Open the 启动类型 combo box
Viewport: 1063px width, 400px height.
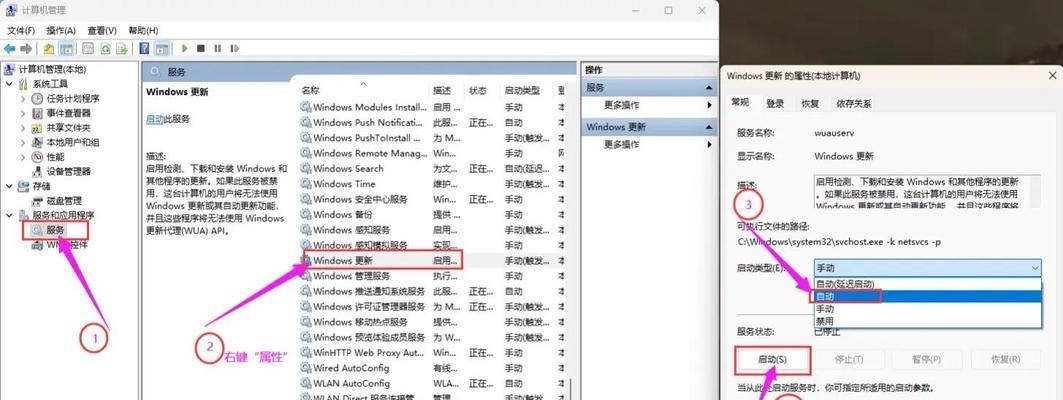[x=927, y=268]
